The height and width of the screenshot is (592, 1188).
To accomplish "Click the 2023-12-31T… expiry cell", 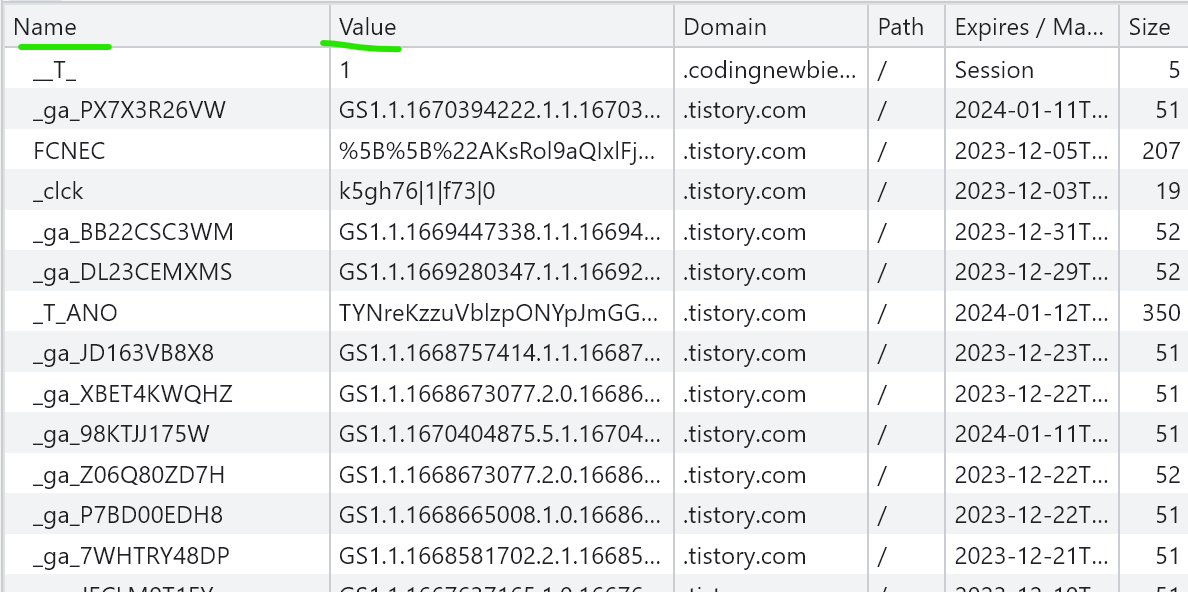I will [1031, 232].
